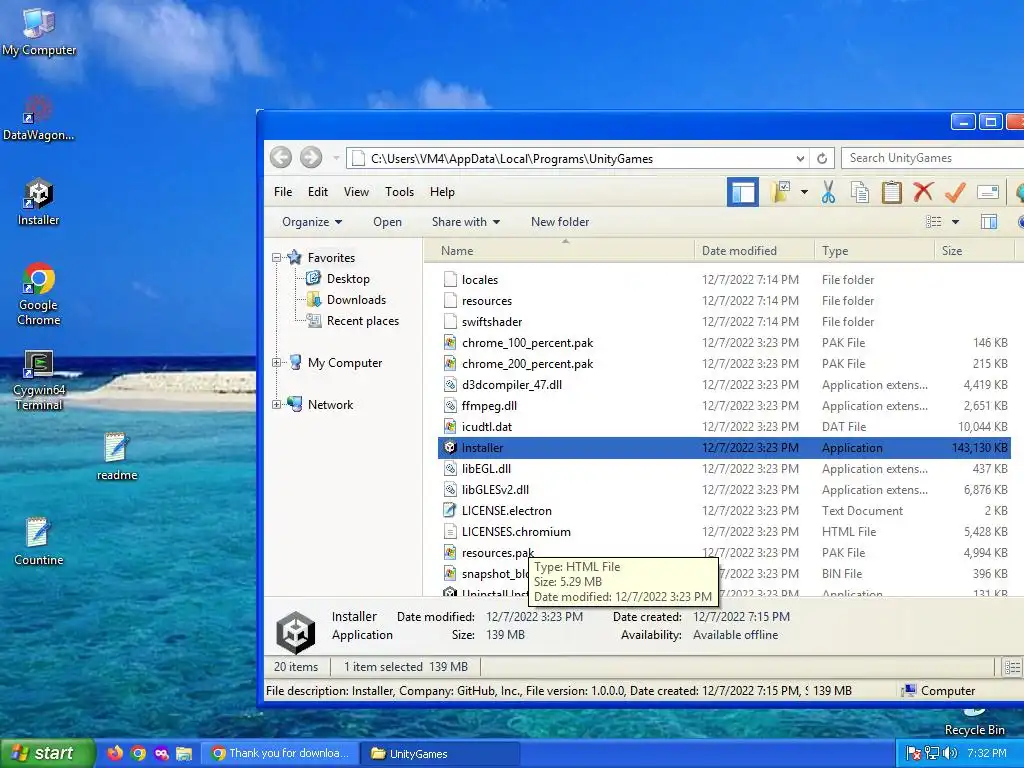Click the Properties card toolbar icon
This screenshot has width=1024, height=768.
(x=987, y=192)
